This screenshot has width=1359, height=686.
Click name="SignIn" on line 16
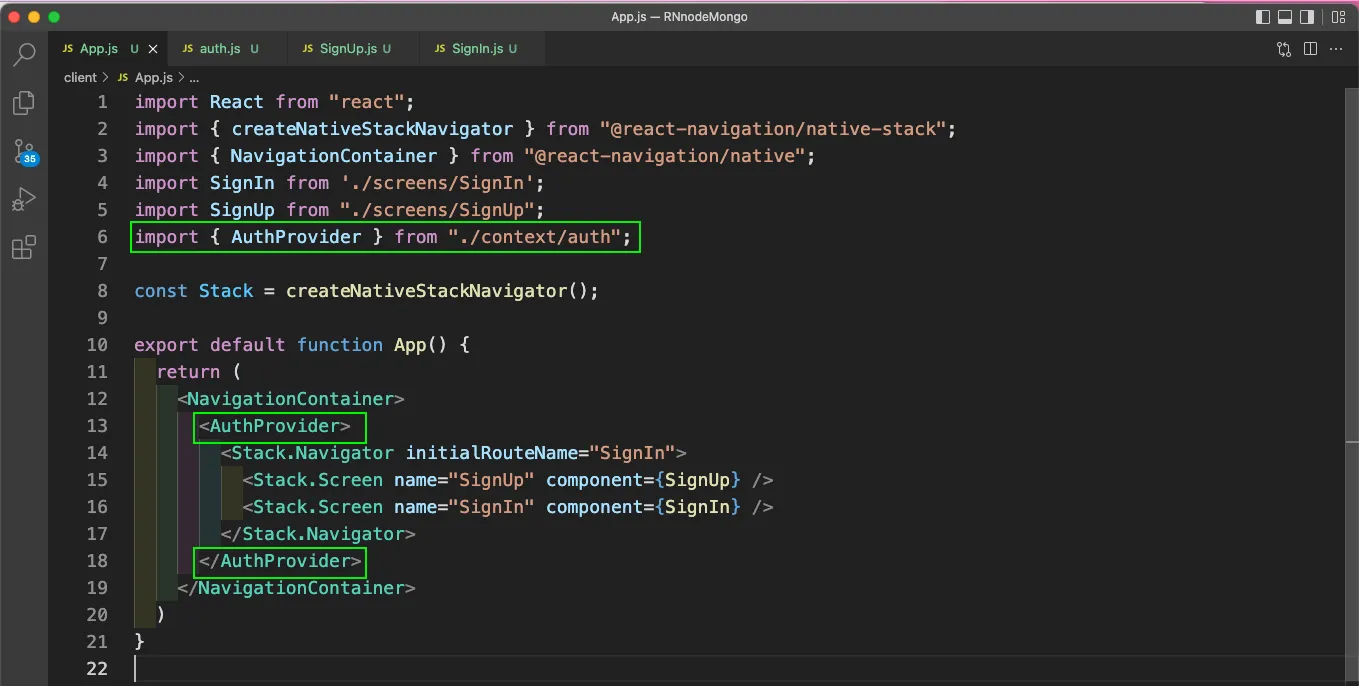coord(464,507)
